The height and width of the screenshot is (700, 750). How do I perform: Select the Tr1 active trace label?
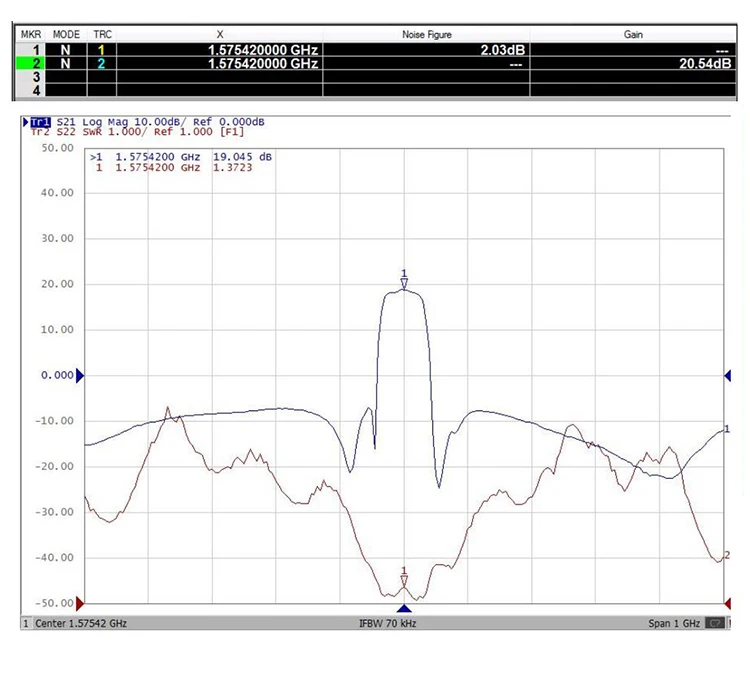point(40,122)
